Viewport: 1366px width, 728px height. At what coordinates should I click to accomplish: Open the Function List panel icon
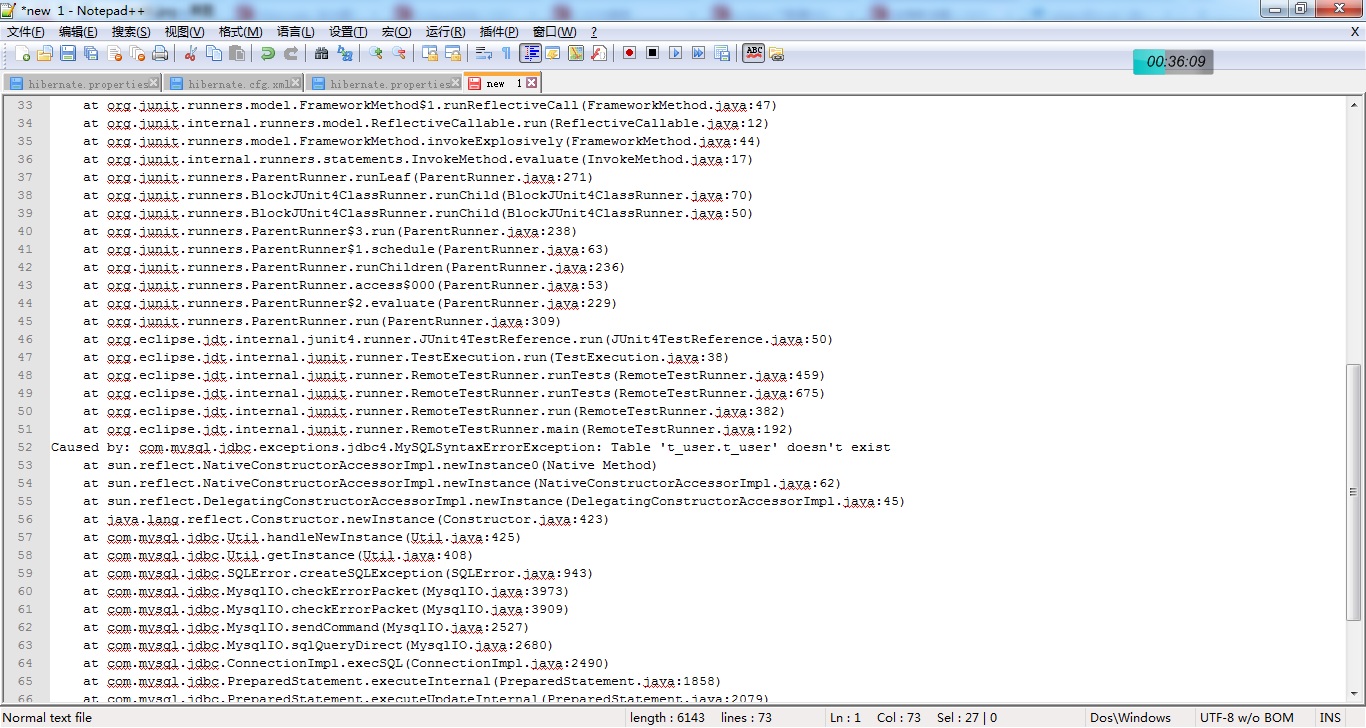(598, 53)
